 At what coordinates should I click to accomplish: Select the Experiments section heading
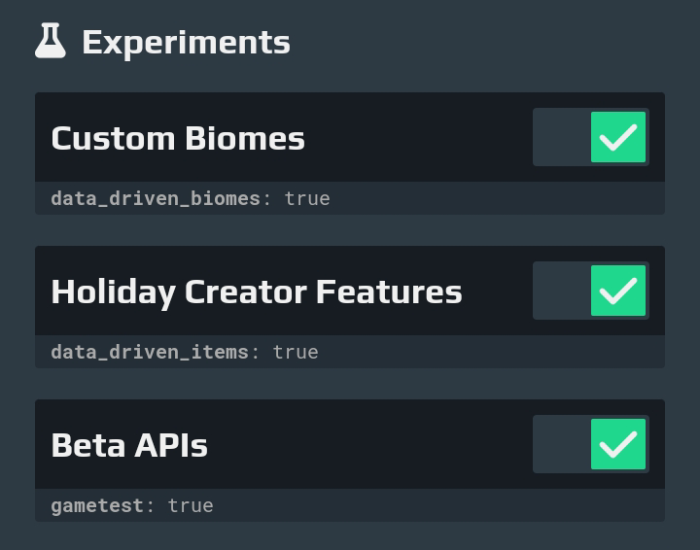point(186,43)
